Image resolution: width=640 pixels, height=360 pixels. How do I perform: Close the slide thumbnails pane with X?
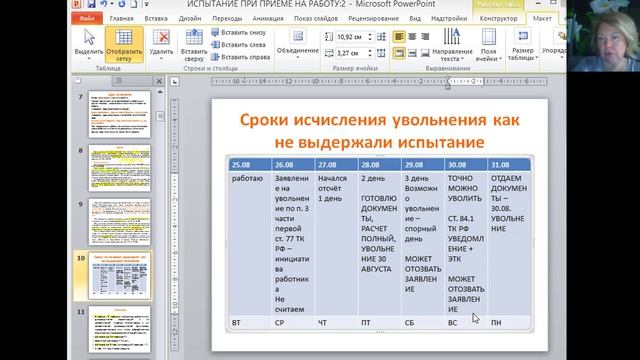(x=159, y=81)
